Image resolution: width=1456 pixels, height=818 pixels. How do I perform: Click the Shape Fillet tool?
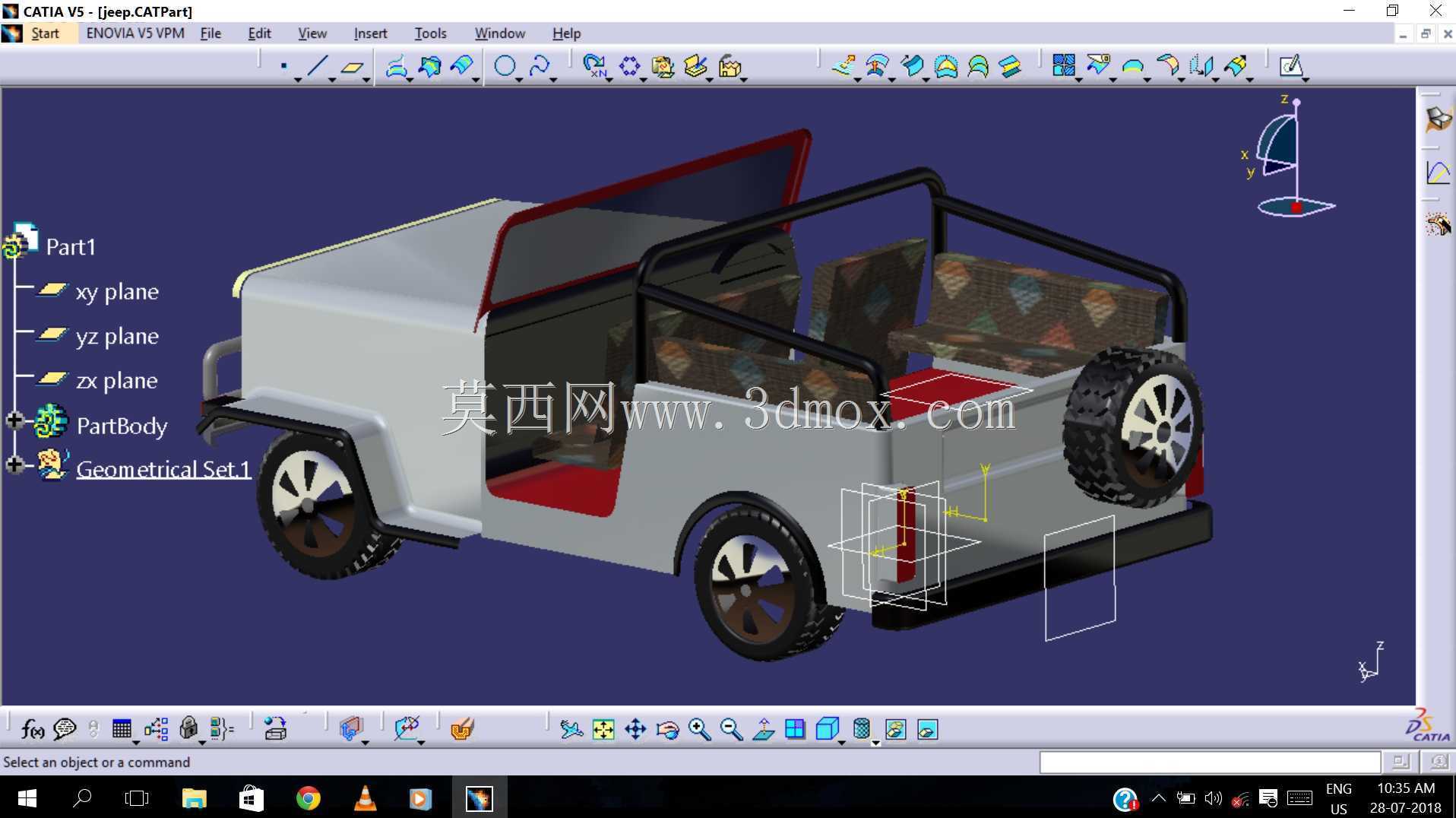tap(1166, 65)
